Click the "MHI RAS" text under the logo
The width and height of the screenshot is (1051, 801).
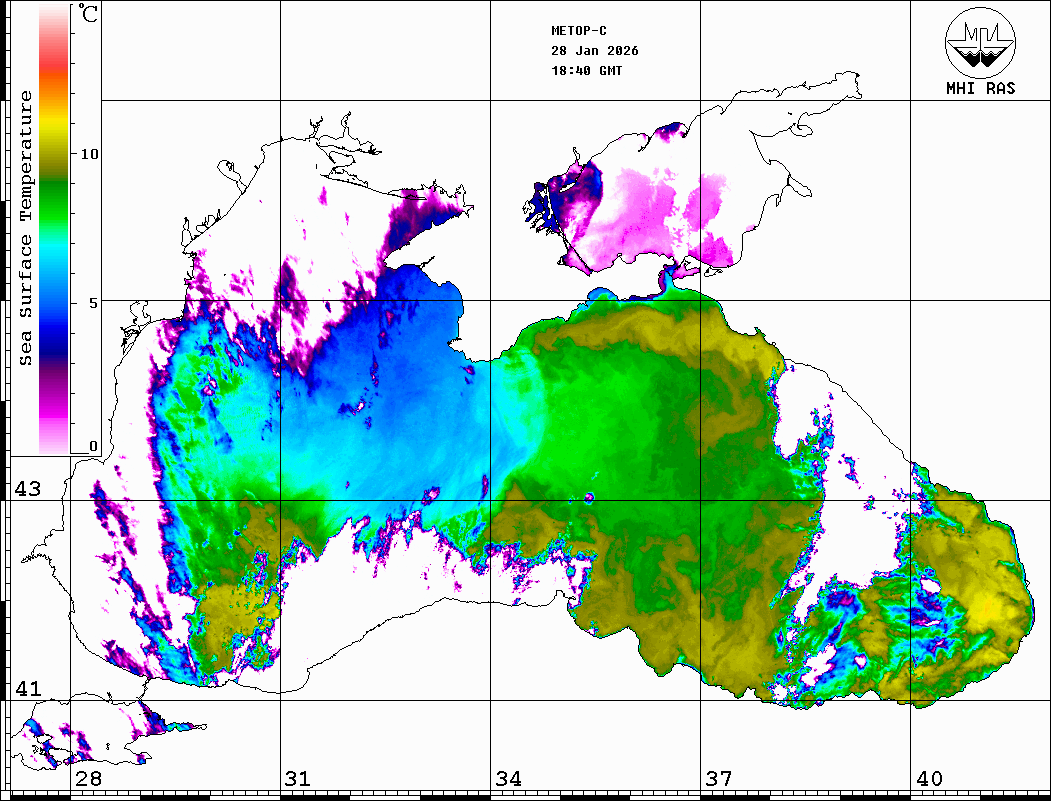980,88
